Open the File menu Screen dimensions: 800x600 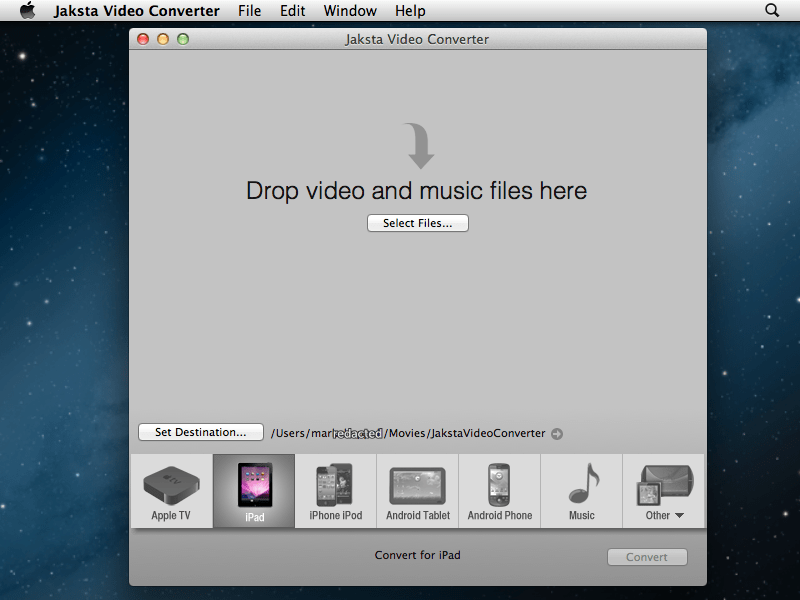pyautogui.click(x=249, y=11)
